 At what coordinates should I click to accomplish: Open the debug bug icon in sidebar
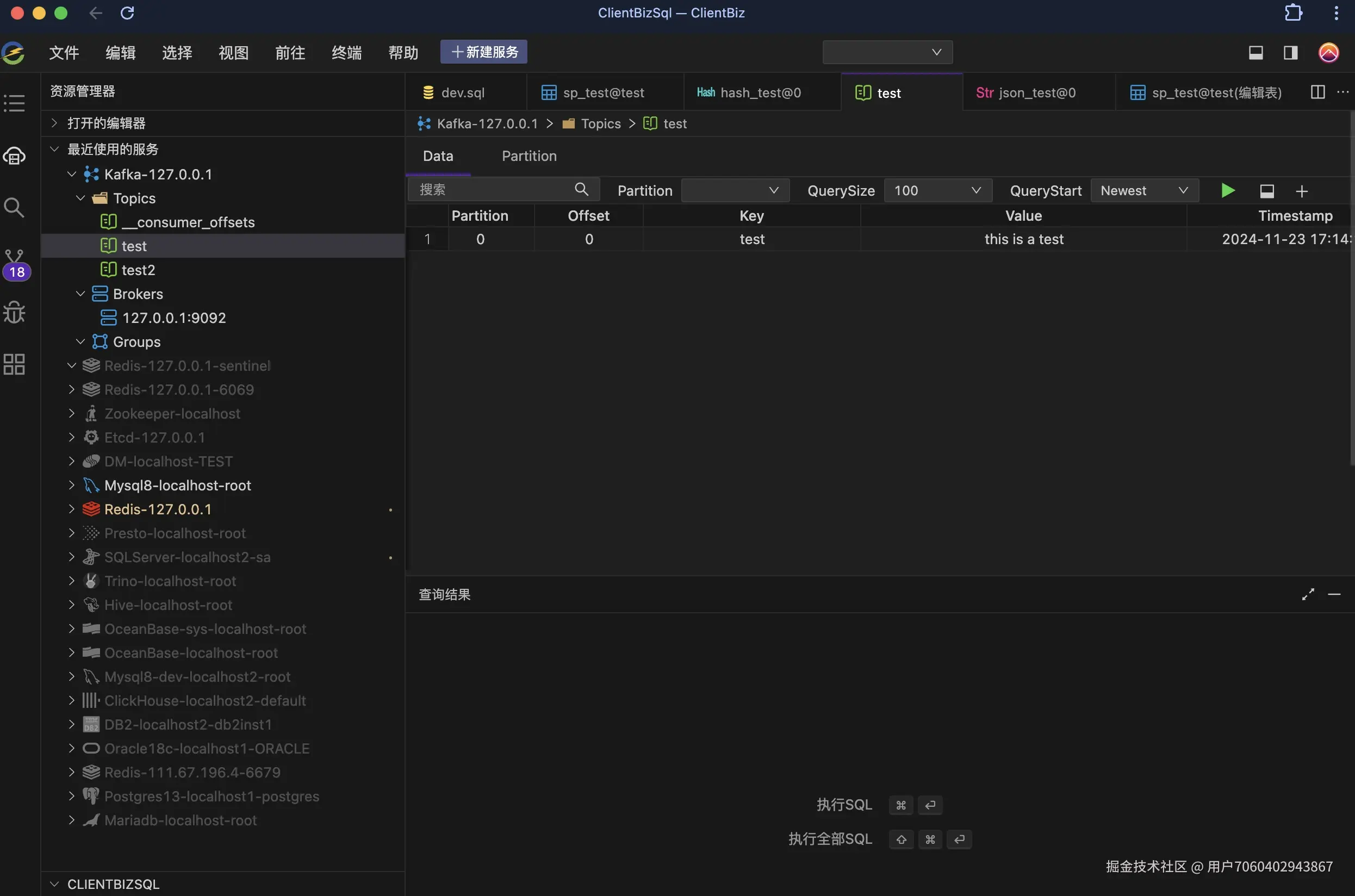pyautogui.click(x=14, y=312)
